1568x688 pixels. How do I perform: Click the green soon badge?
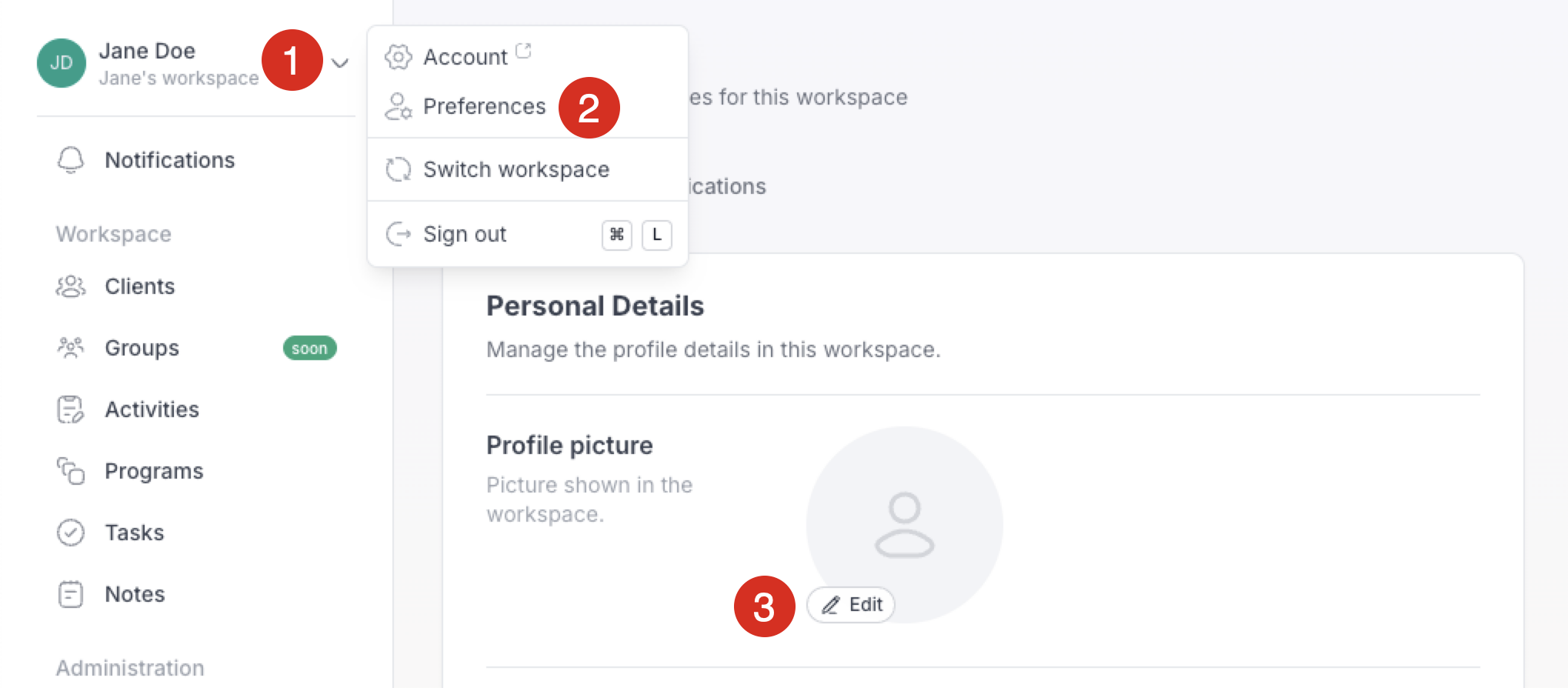310,348
